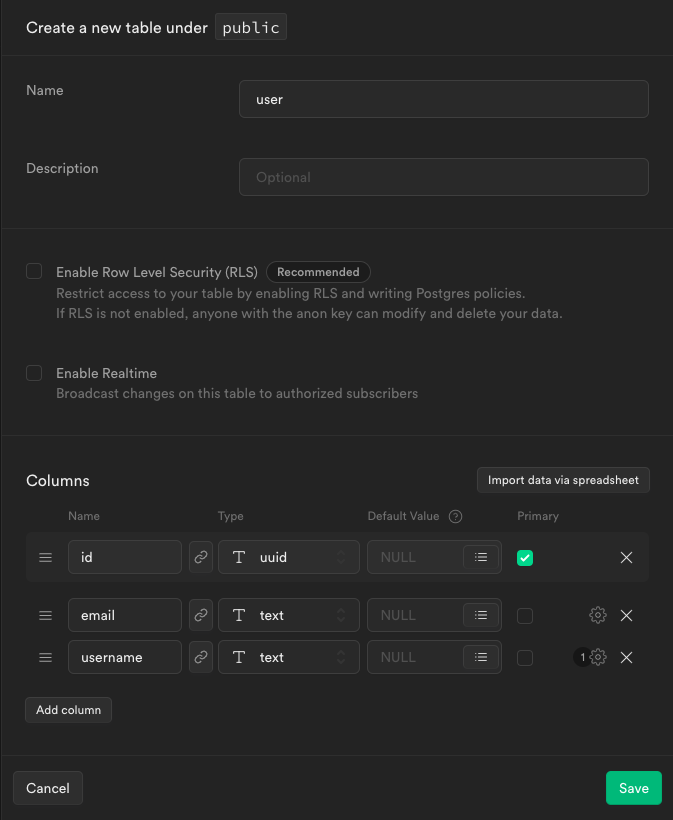
Task: Enable Realtime broadcasting
Action: (33, 372)
